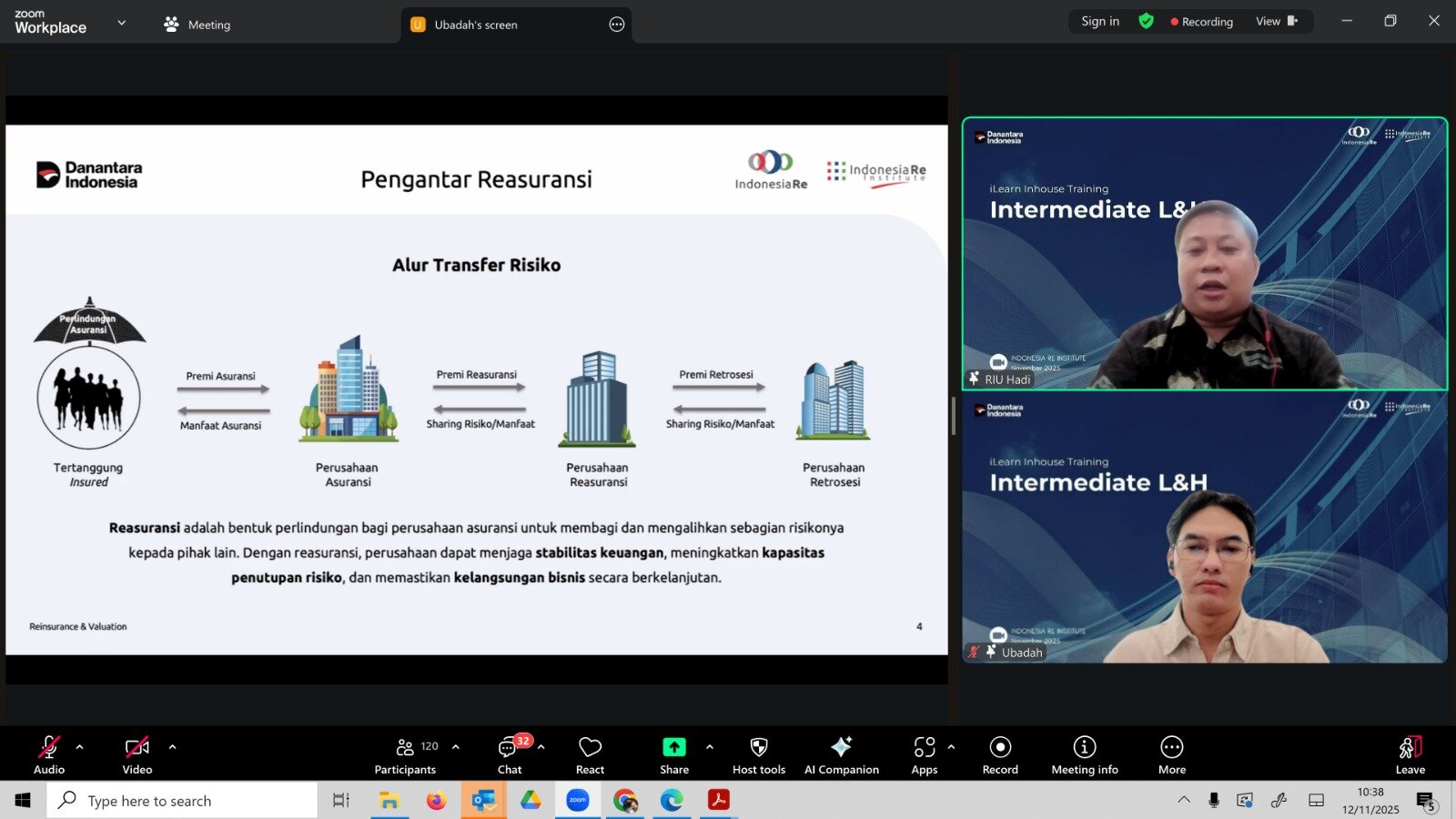Switch to the Meeting tab

(x=197, y=25)
